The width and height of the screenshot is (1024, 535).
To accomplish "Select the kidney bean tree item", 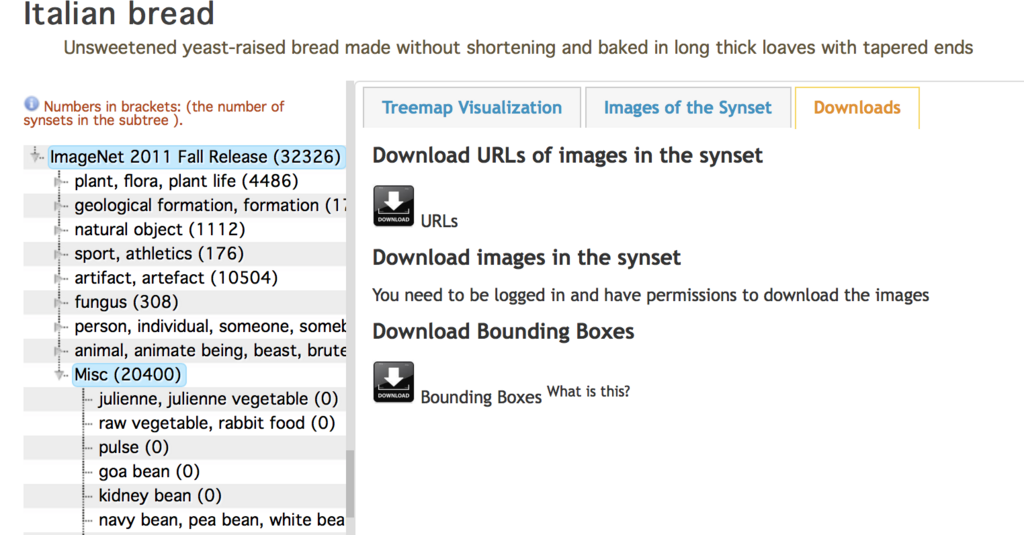I will [160, 496].
